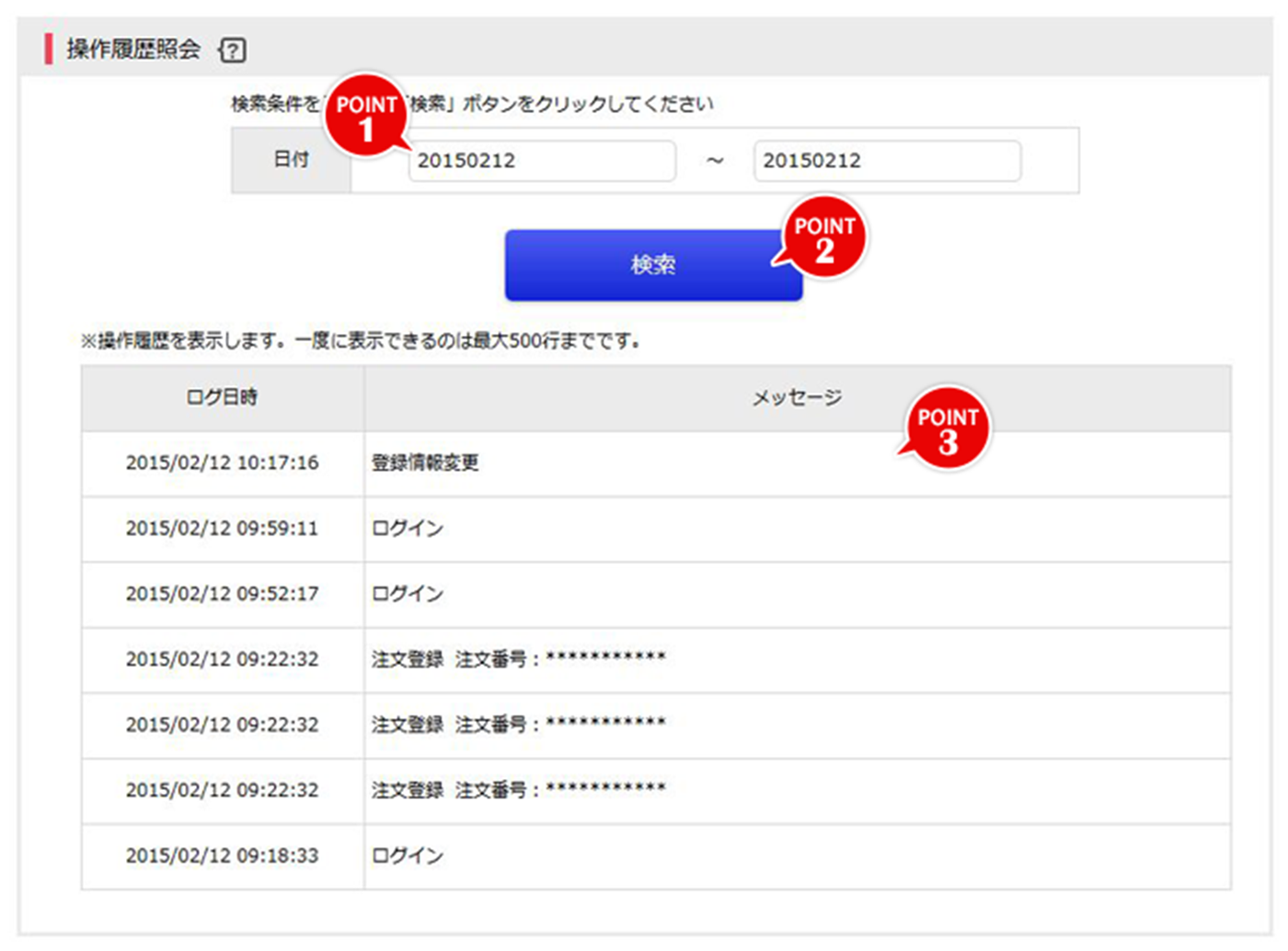The height and width of the screenshot is (951, 1288).
Task: Click the red POINT 3 badge
Action: click(x=948, y=430)
